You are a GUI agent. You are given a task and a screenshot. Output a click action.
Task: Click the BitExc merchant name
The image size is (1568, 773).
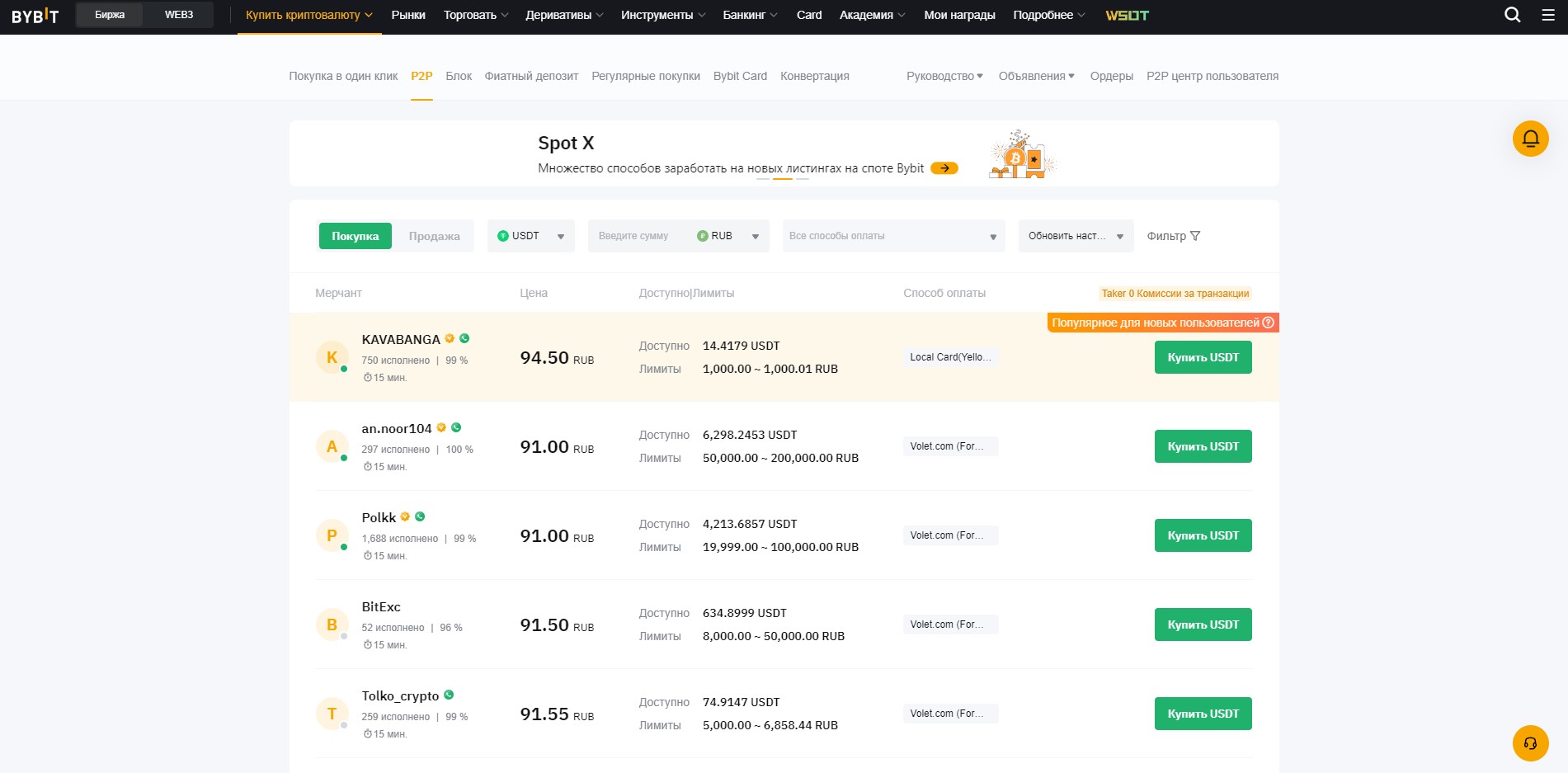click(x=381, y=606)
